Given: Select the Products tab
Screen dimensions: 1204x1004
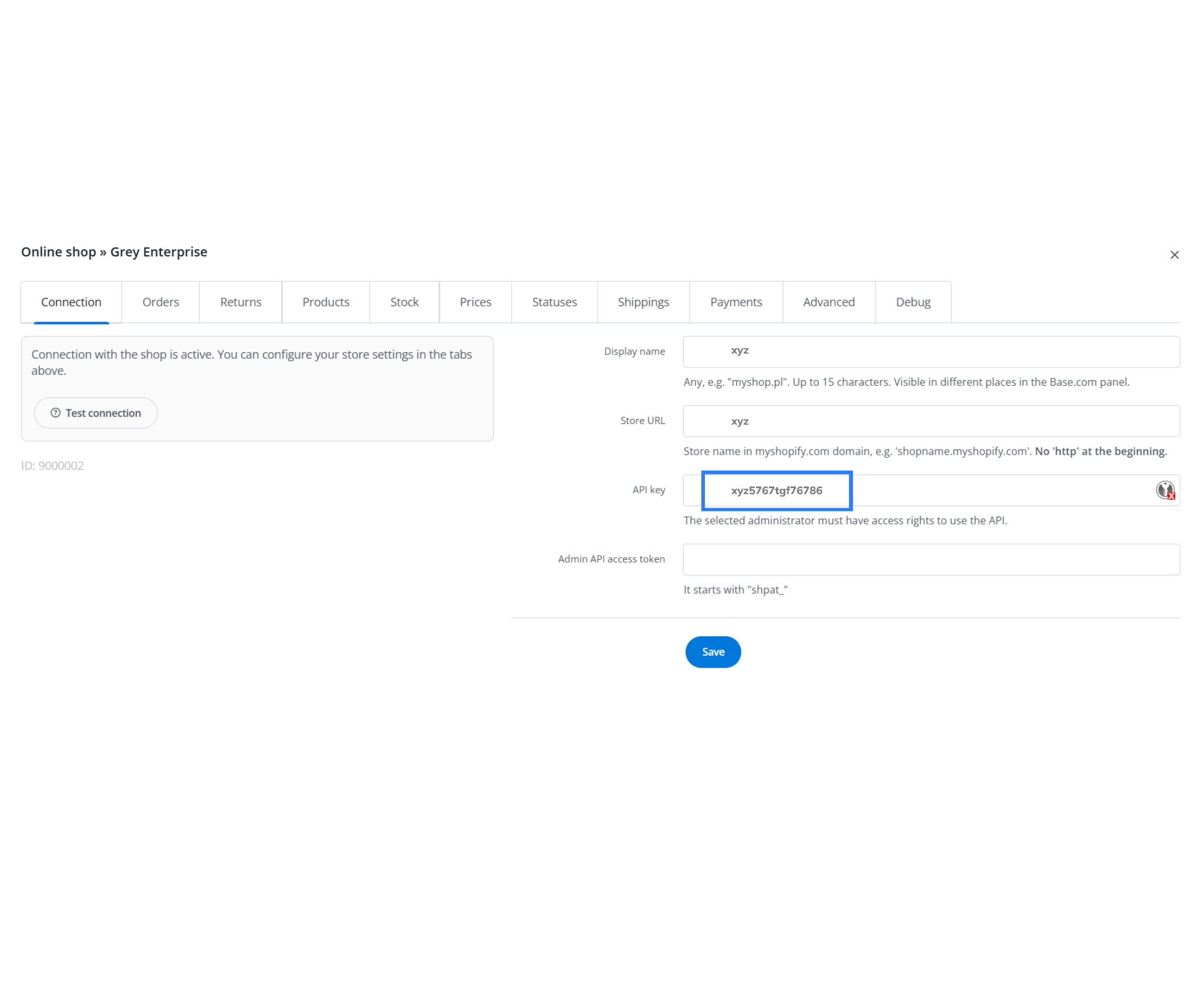Looking at the screenshot, I should coord(326,302).
